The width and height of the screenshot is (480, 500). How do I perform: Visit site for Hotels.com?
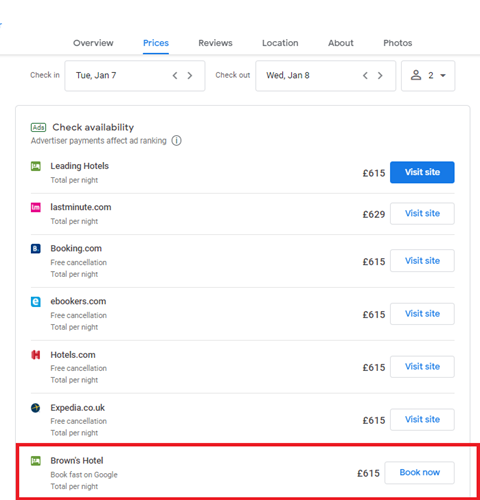click(x=422, y=367)
